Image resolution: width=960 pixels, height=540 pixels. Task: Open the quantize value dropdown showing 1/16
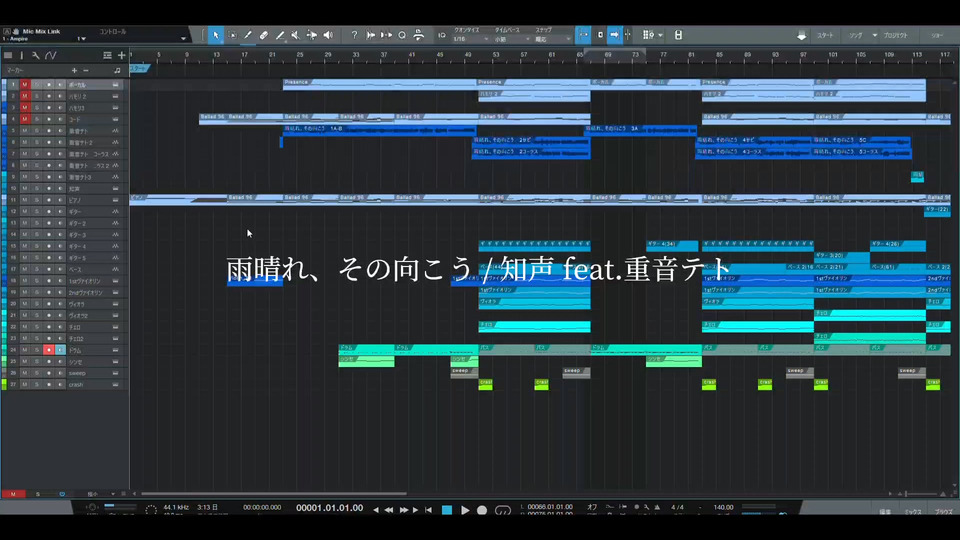pyautogui.click(x=471, y=39)
